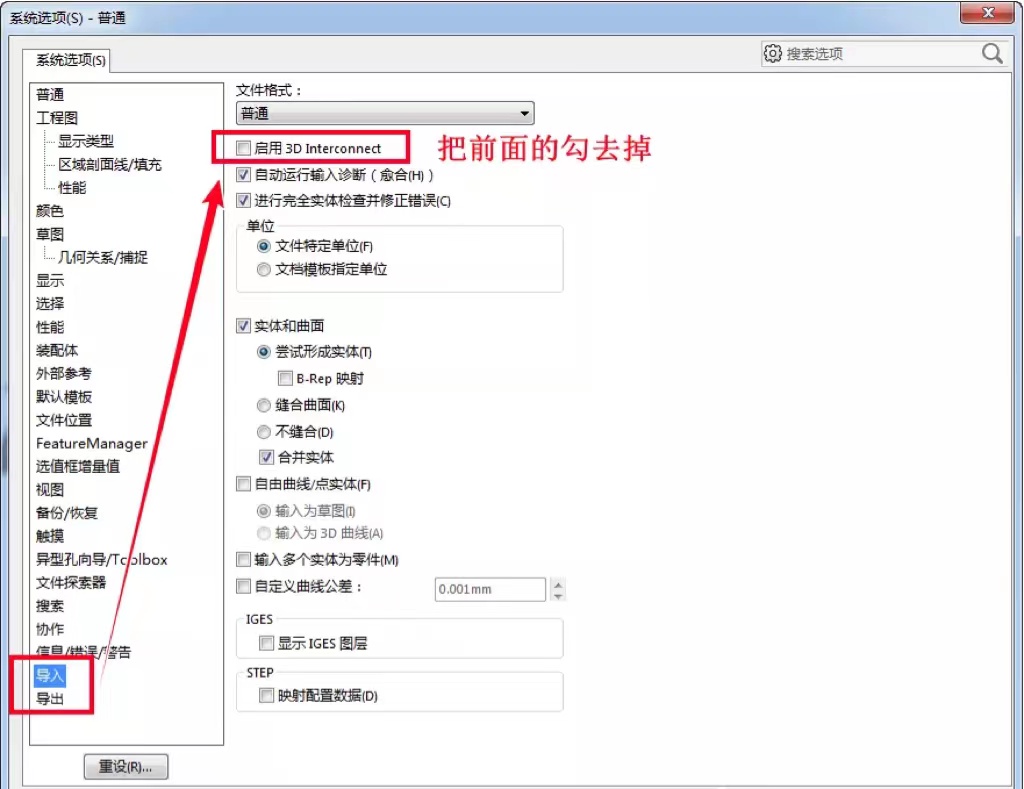Select 普通 in options tree
Screen dimensions: 1024x789
(x=50, y=95)
